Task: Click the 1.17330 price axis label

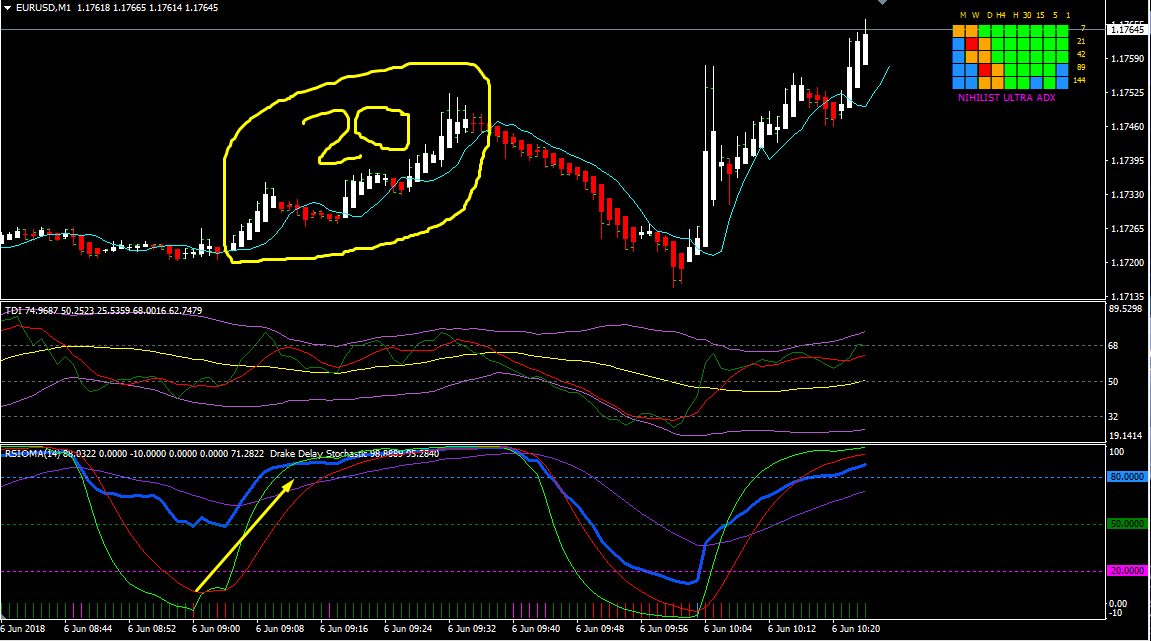Action: click(x=1128, y=195)
